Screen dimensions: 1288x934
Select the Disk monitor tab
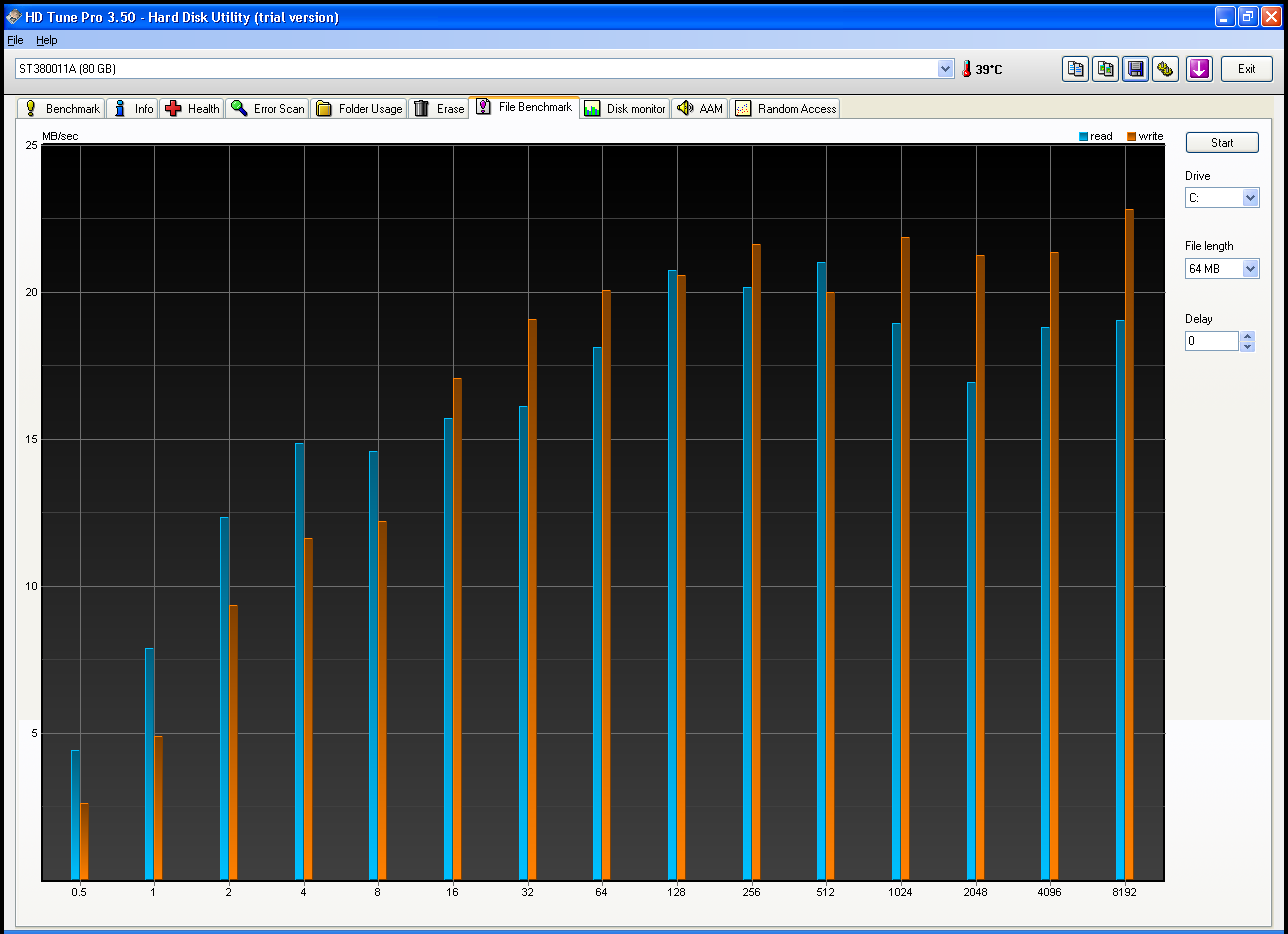[x=625, y=108]
